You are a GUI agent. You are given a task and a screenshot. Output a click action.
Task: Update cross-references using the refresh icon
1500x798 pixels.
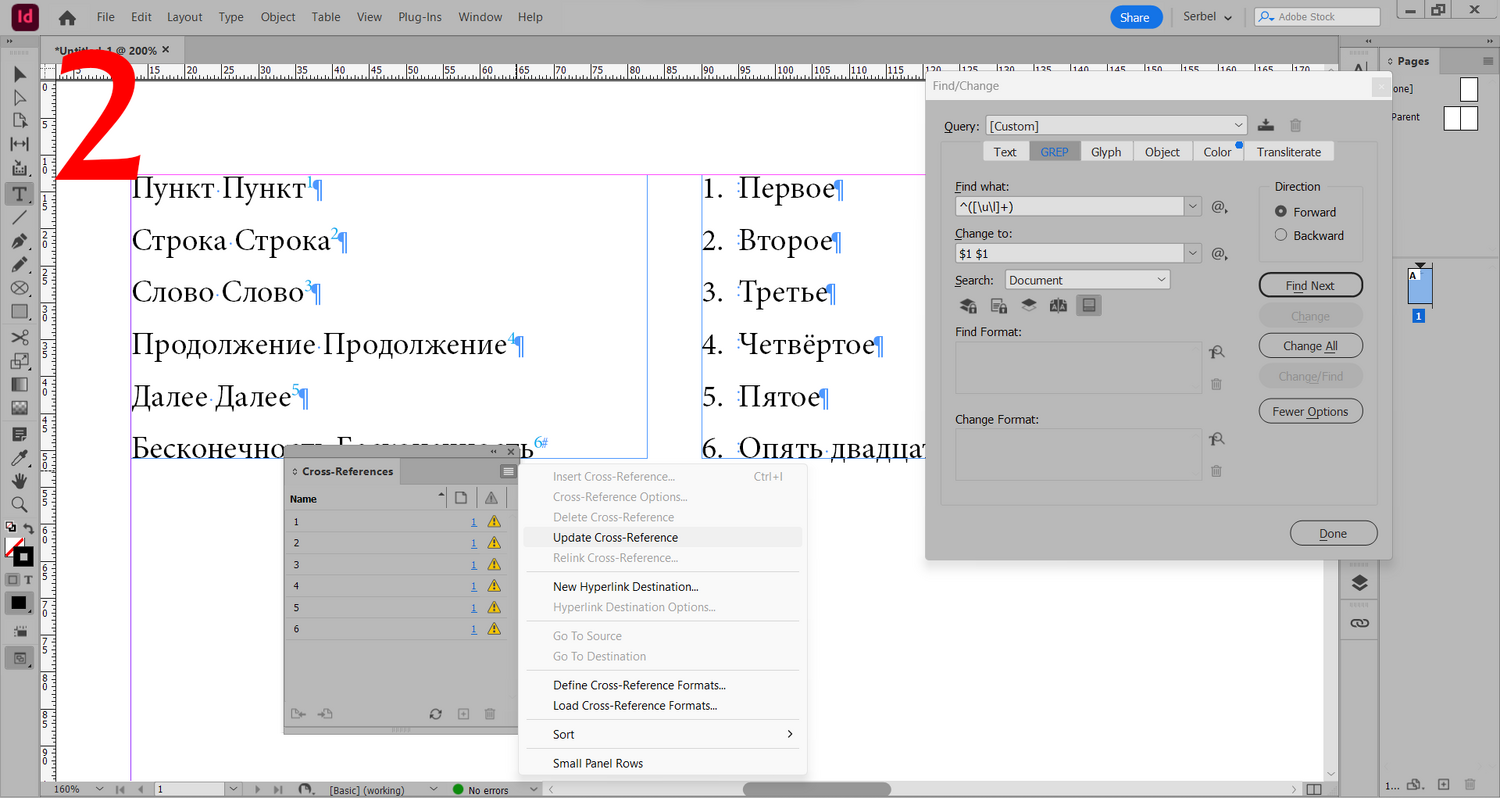[435, 714]
